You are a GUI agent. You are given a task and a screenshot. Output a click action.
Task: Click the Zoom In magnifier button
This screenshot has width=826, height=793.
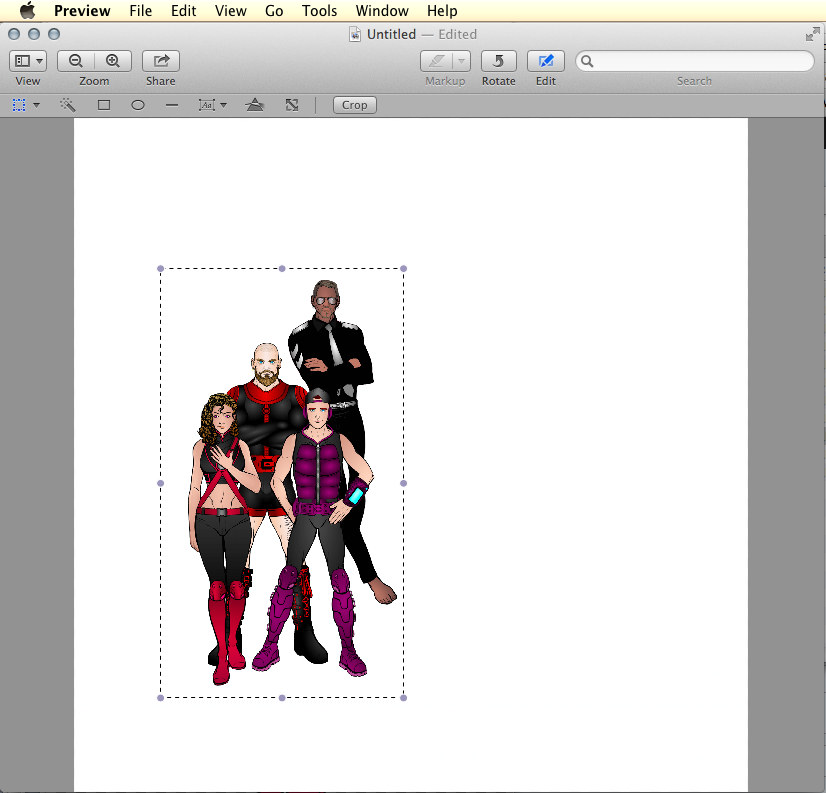(x=113, y=61)
